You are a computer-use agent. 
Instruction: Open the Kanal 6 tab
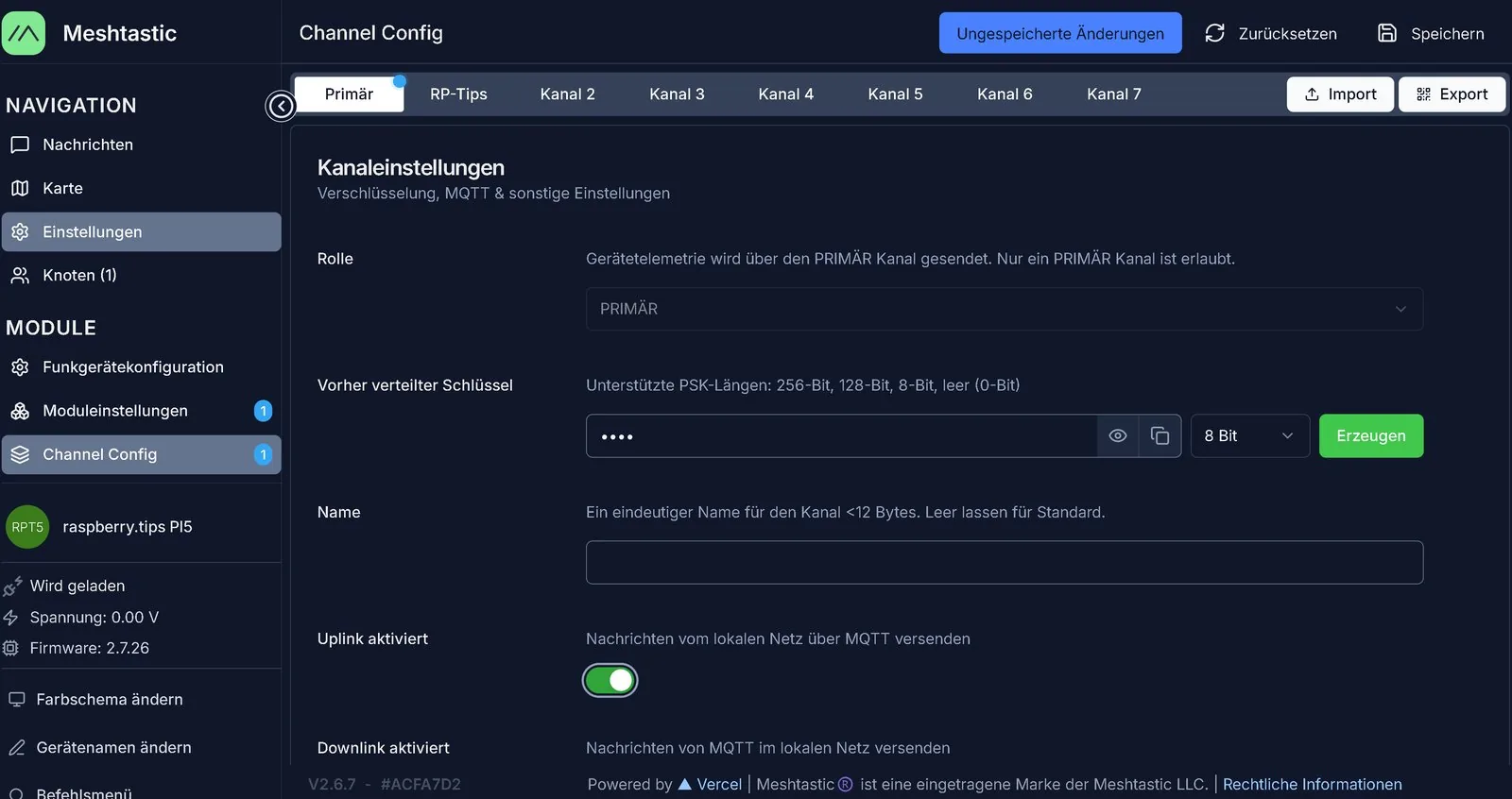pyautogui.click(x=1005, y=94)
